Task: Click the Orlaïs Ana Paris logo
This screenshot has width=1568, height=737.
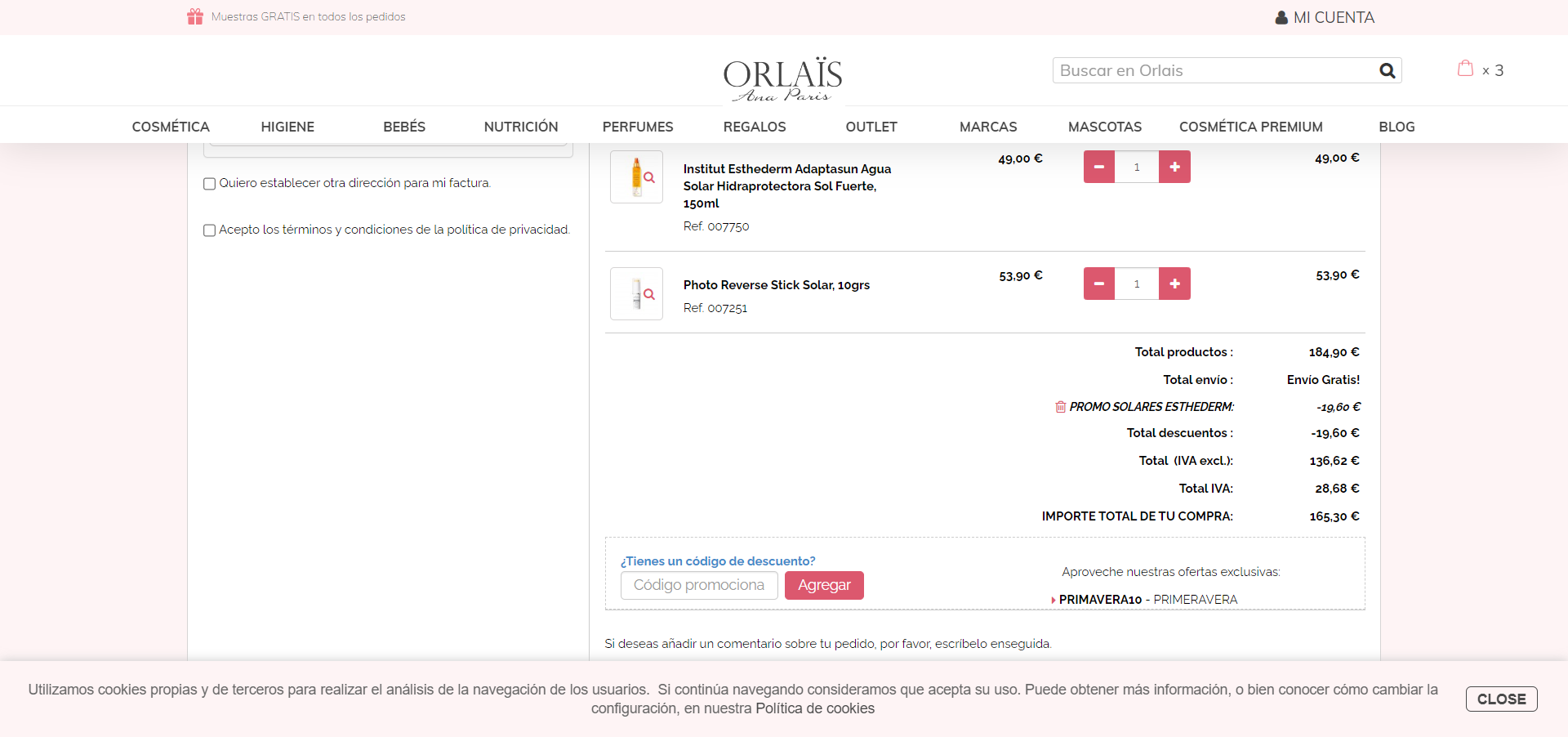Action: tap(782, 79)
